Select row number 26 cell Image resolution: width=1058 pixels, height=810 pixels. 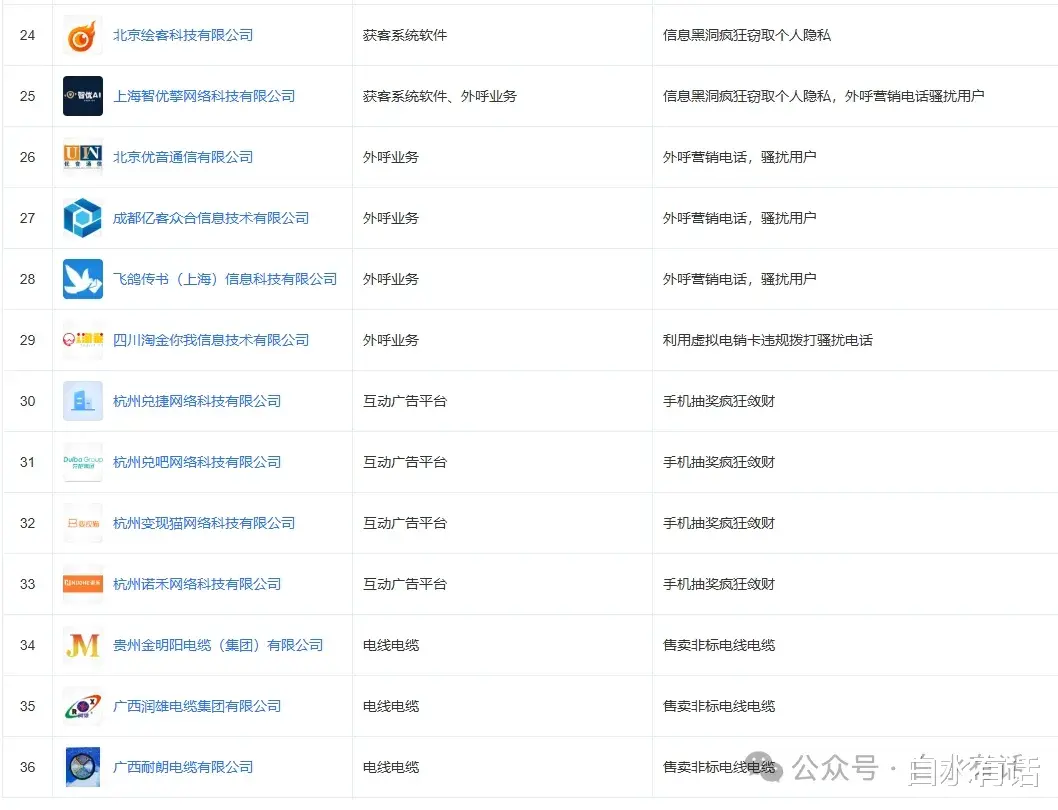[x=28, y=157]
